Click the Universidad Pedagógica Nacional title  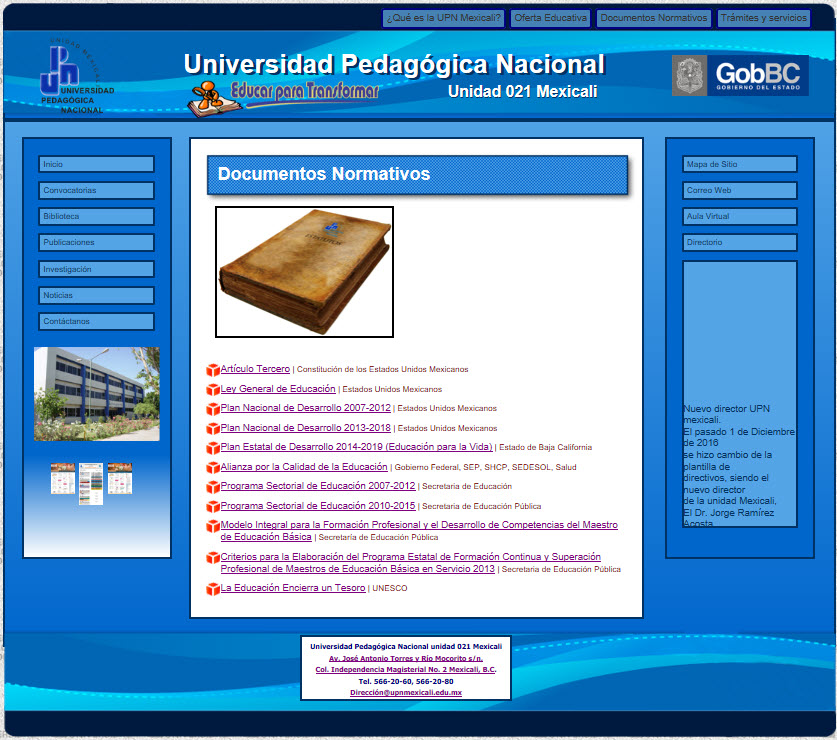[394, 64]
